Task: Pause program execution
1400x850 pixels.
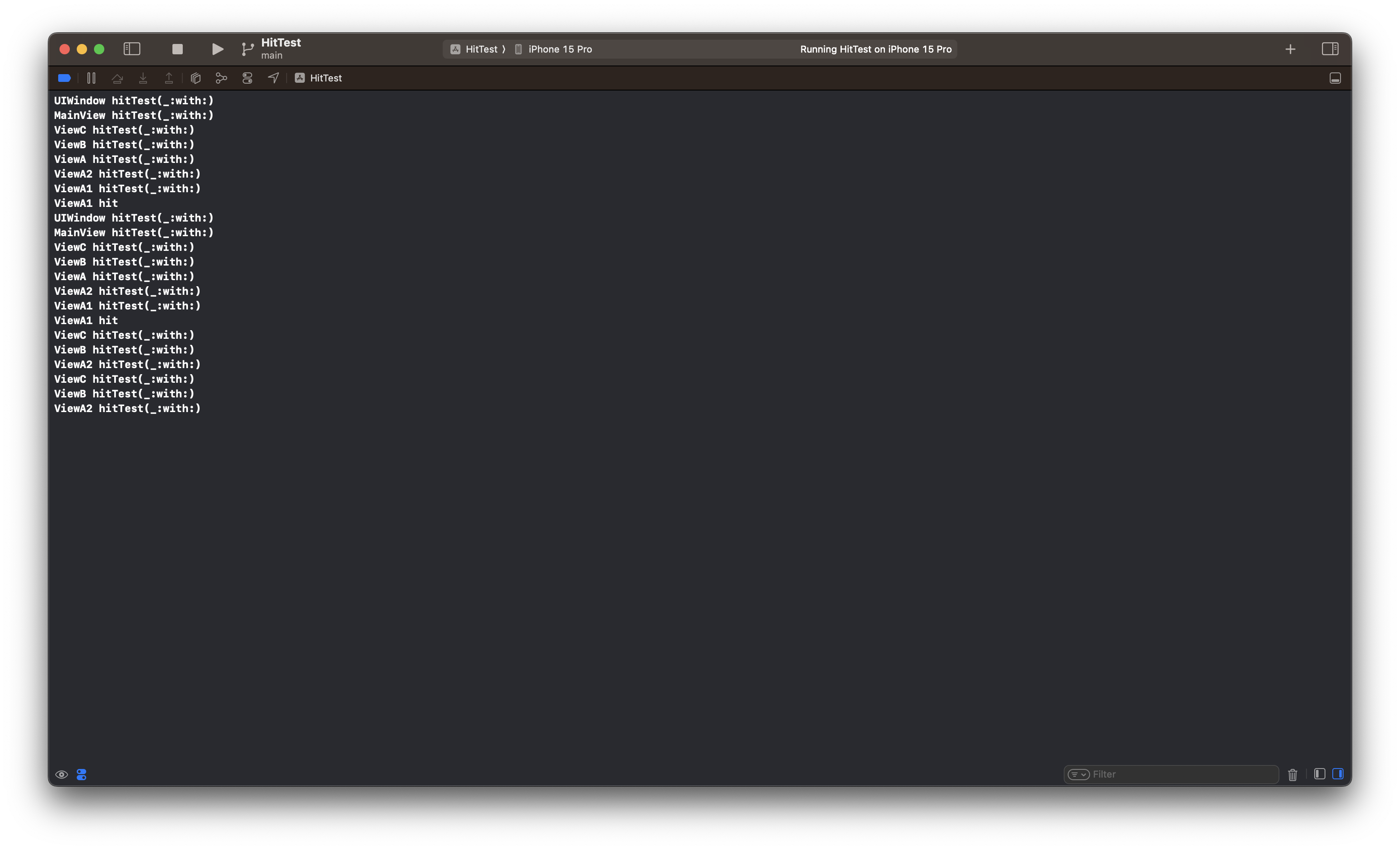Action: 91,78
